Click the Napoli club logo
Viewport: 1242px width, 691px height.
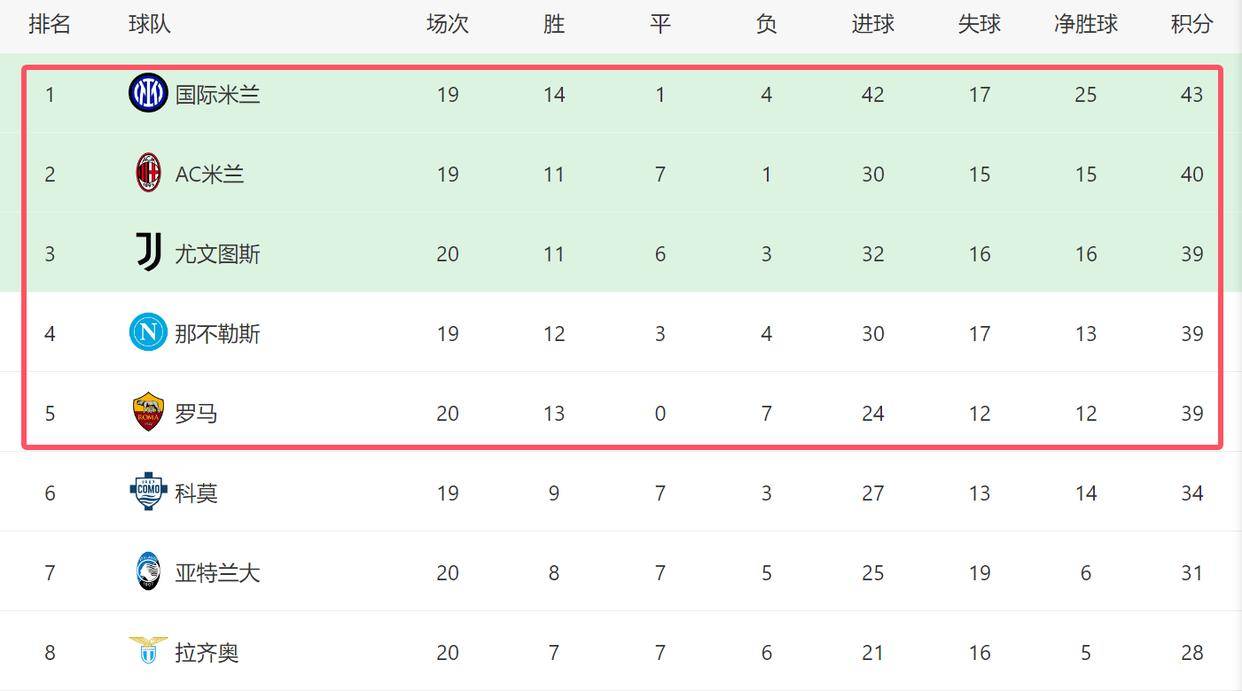point(148,332)
